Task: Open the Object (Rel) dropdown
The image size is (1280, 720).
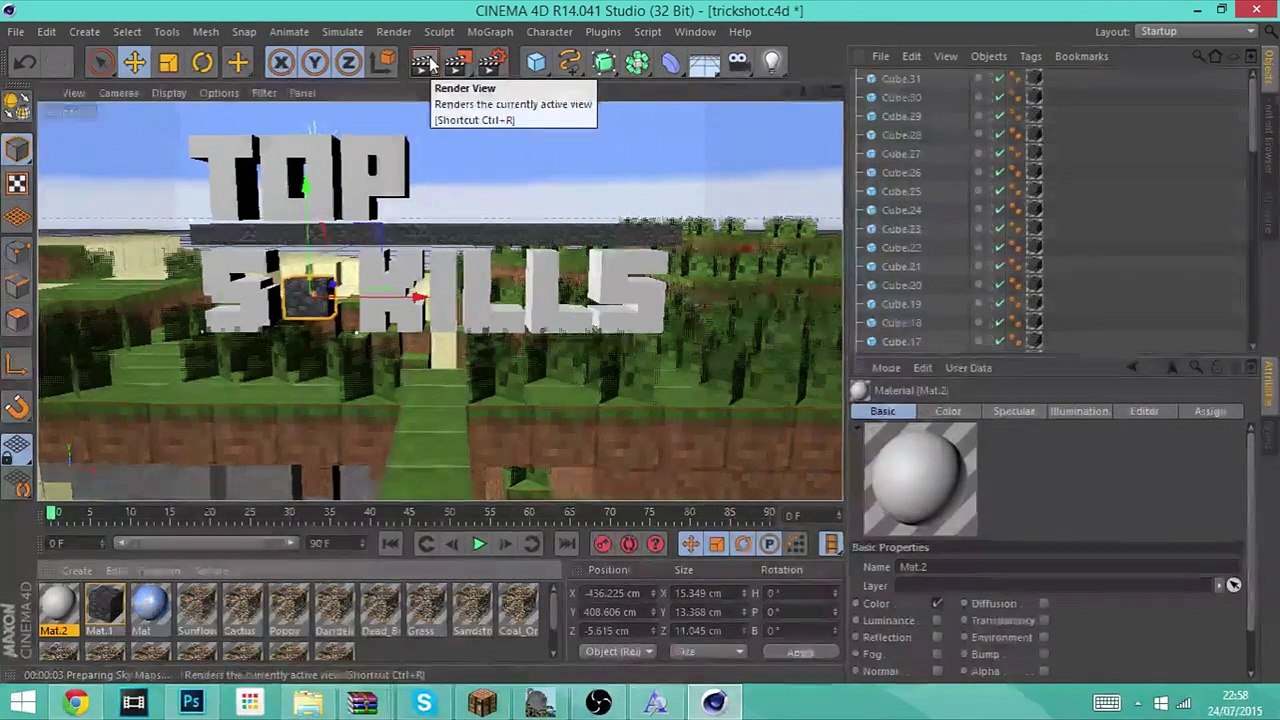Action: (x=619, y=652)
